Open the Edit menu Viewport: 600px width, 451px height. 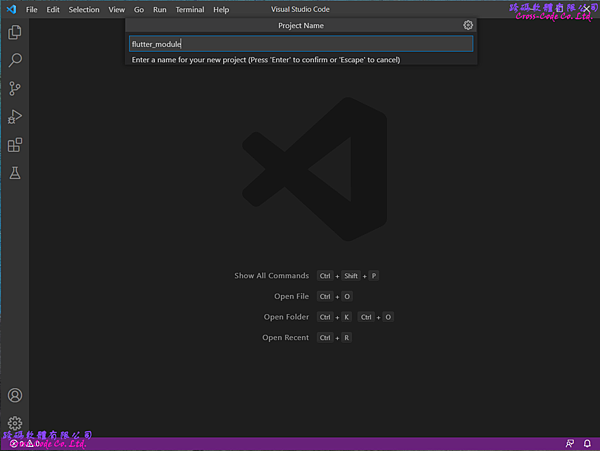(x=53, y=9)
